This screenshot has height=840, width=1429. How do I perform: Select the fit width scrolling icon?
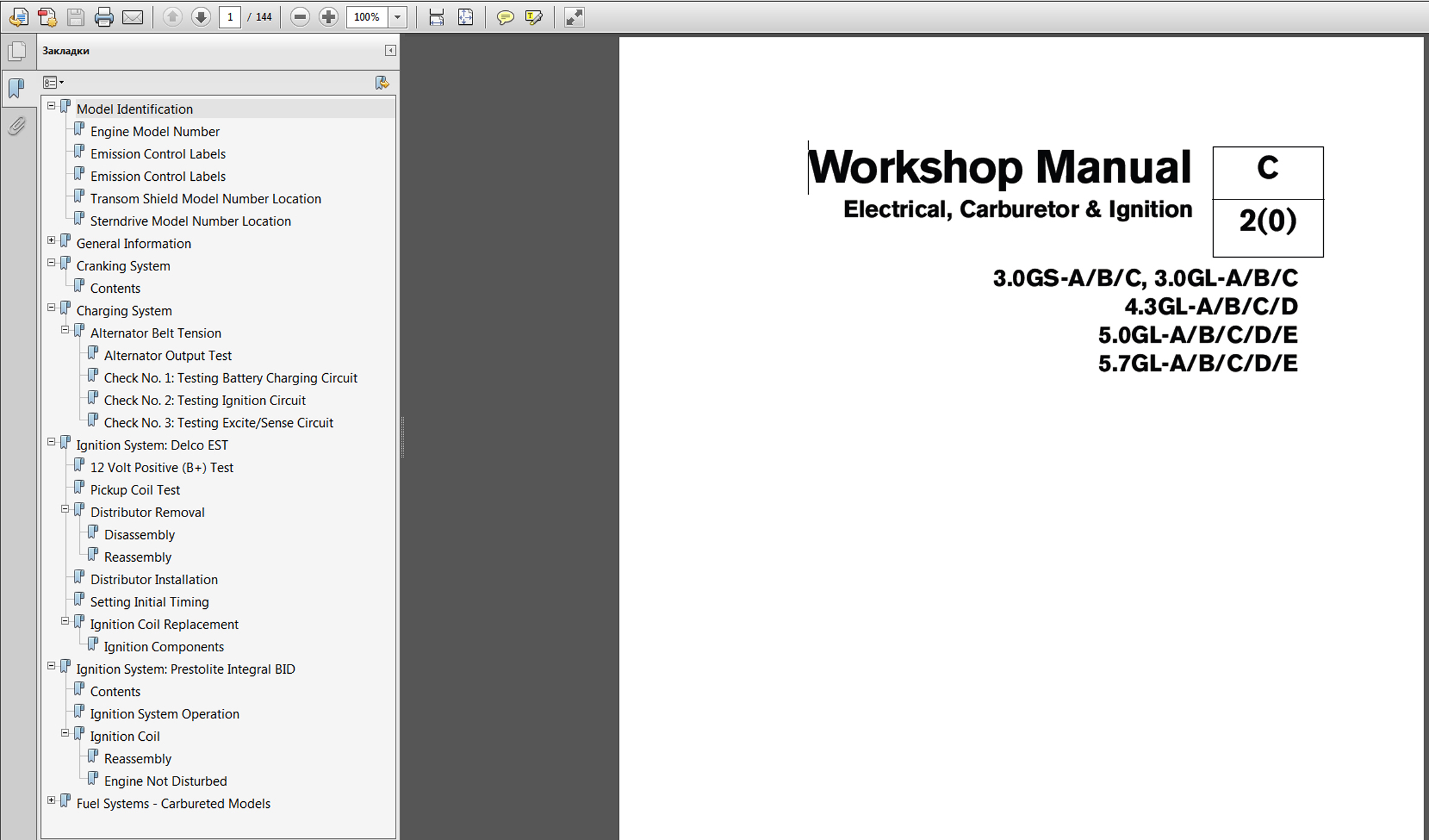tap(436, 17)
